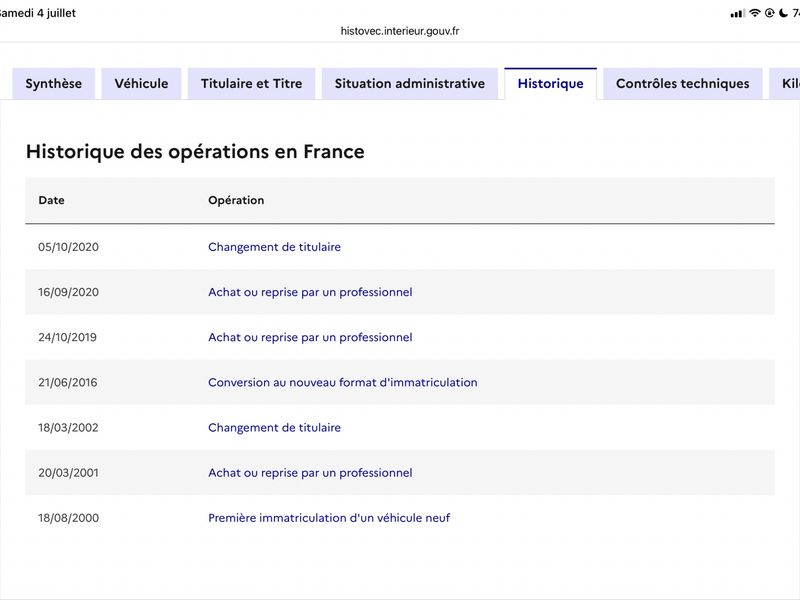Click Changement de titulaire dated 18/03/2002
The width and height of the screenshot is (800, 600).
tap(274, 428)
